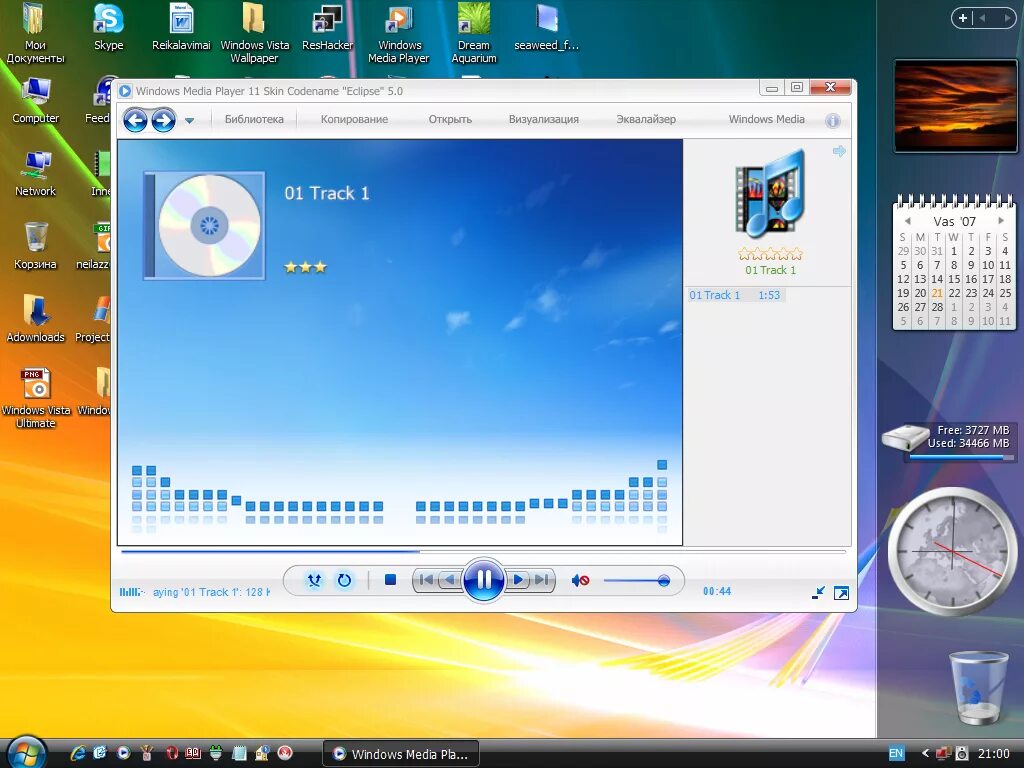Select the Computer desktop icon
This screenshot has height=768, width=1024.
coord(35,101)
